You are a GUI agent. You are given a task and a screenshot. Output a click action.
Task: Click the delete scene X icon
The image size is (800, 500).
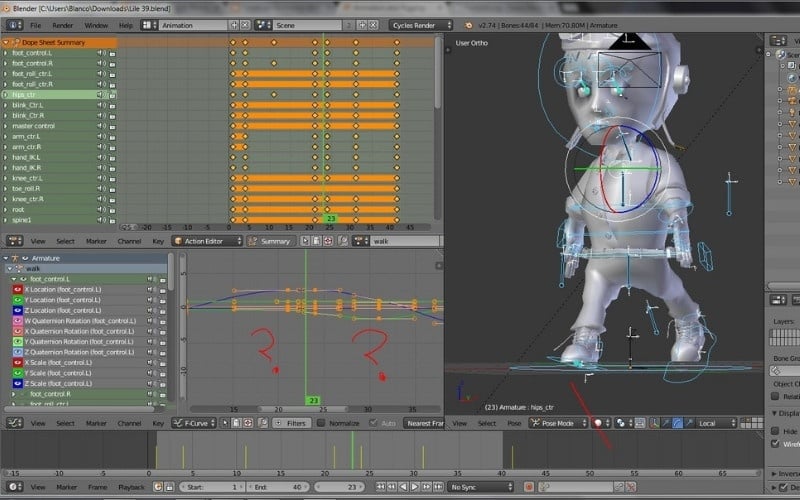tap(375, 24)
